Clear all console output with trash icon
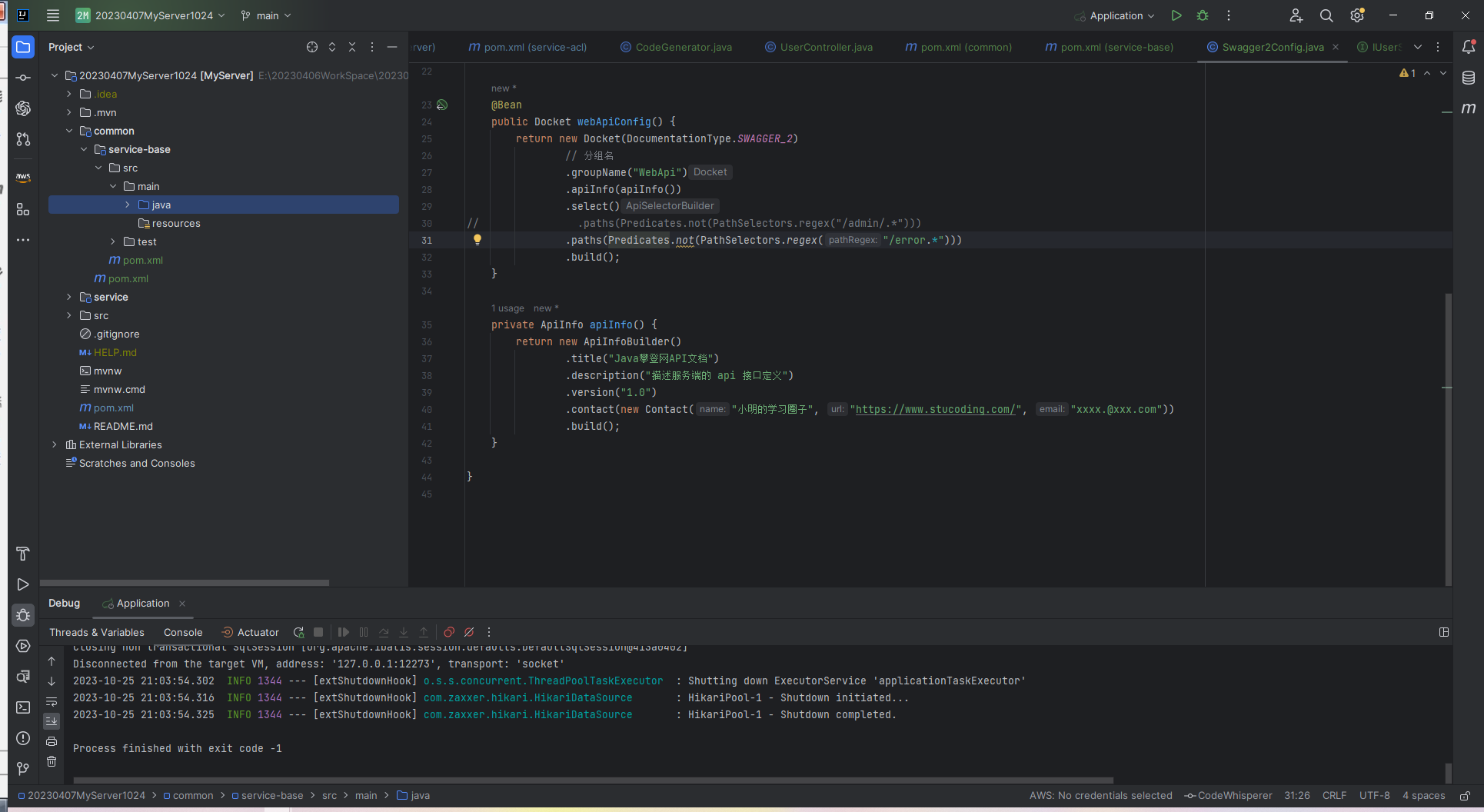The image size is (1484, 812). click(x=52, y=761)
